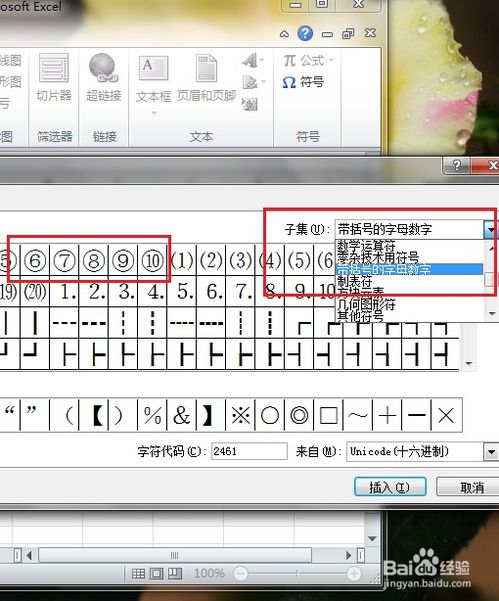This screenshot has height=601, width=499.
Task: Select the circled number ⑨ symbol
Action: [x=123, y=260]
